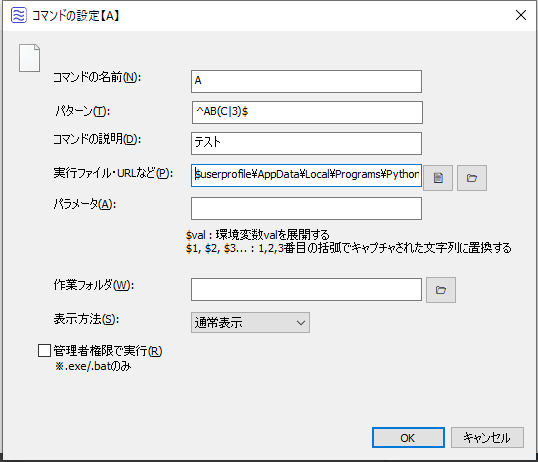Viewport: 538px width, 462px height.
Task: Focus the コマンドの名前 field containing A
Action: point(306,81)
